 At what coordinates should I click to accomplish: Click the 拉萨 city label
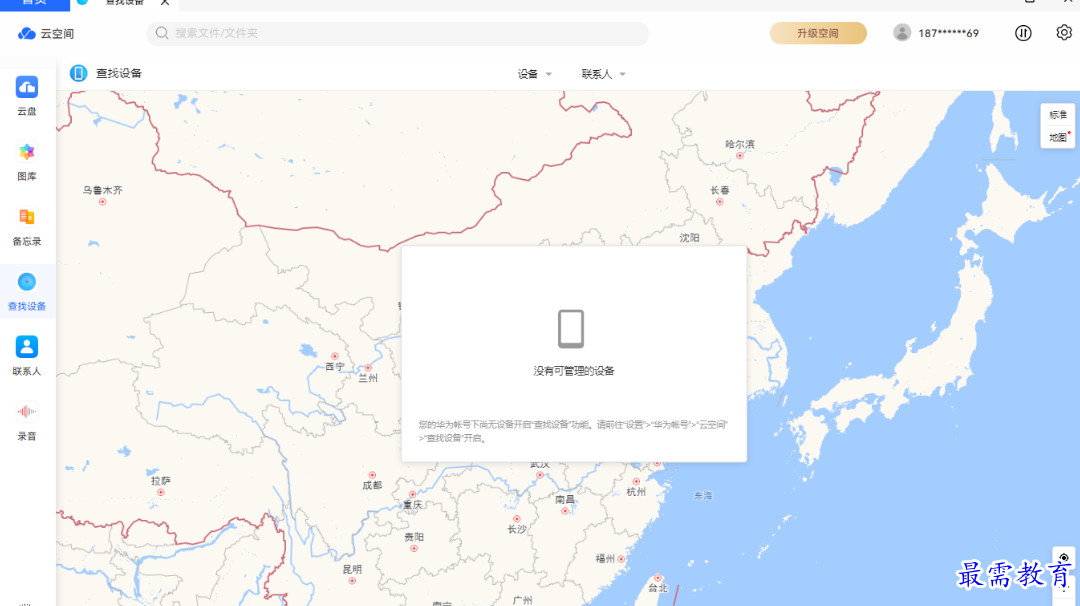click(160, 481)
